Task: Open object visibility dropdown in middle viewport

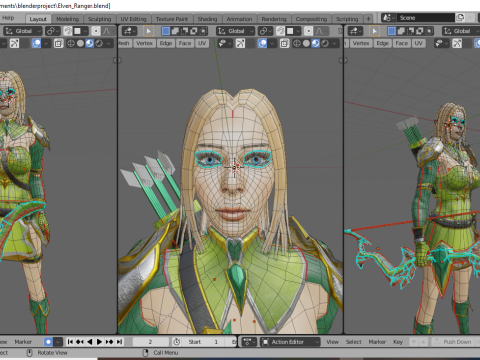Action: coord(225,43)
